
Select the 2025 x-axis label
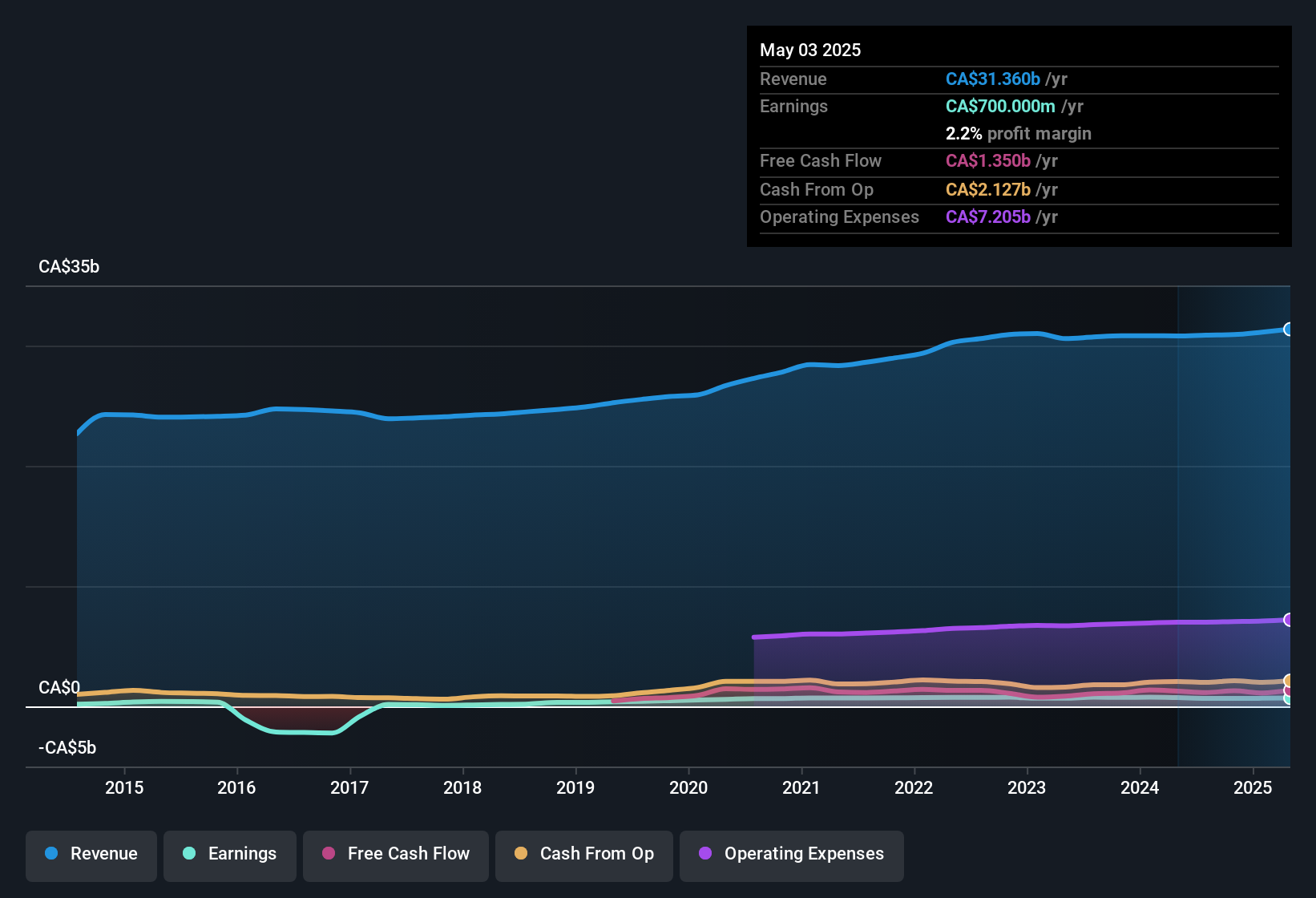1253,787
